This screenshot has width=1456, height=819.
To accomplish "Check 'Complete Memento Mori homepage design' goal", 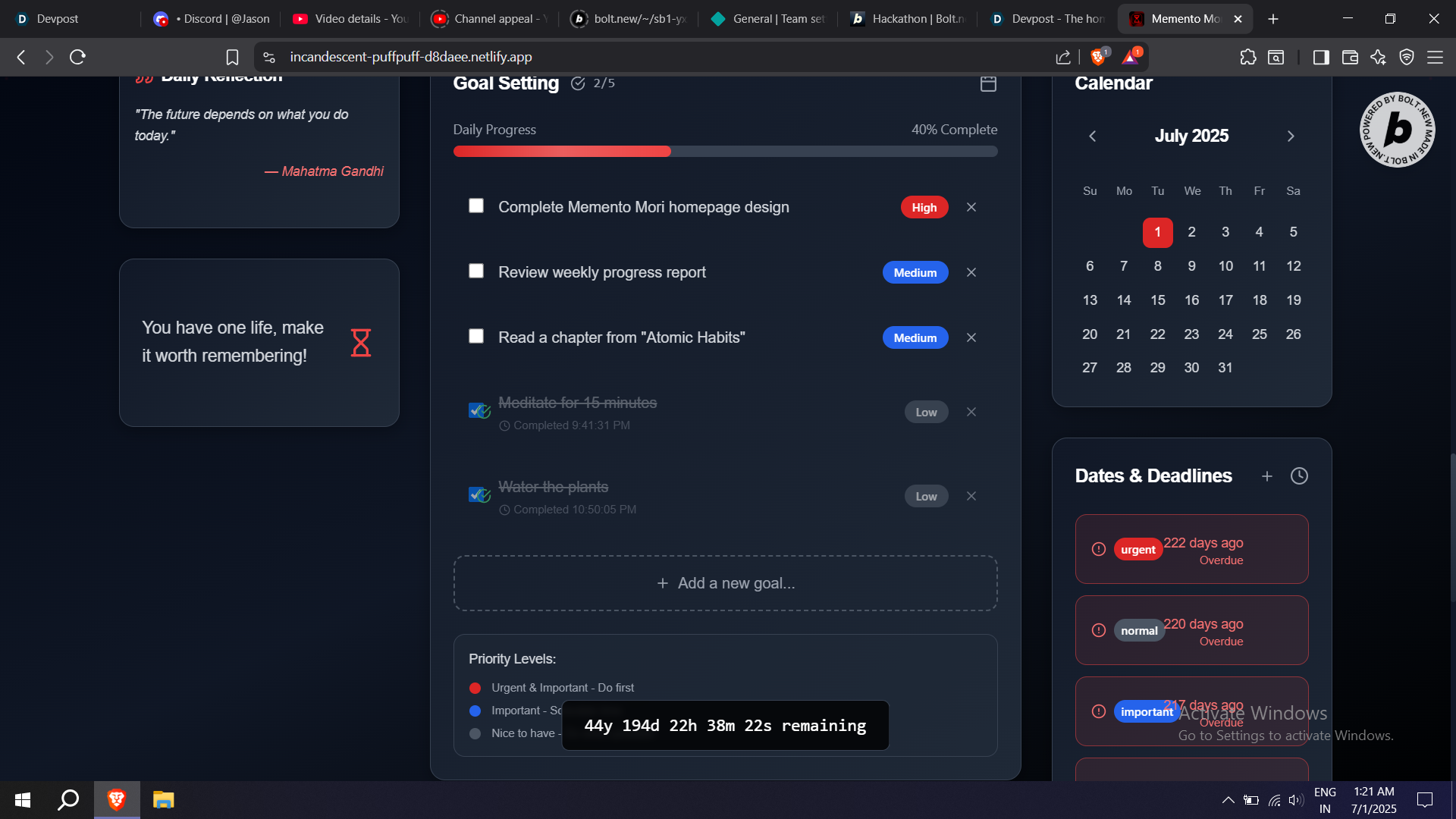I will click(476, 206).
